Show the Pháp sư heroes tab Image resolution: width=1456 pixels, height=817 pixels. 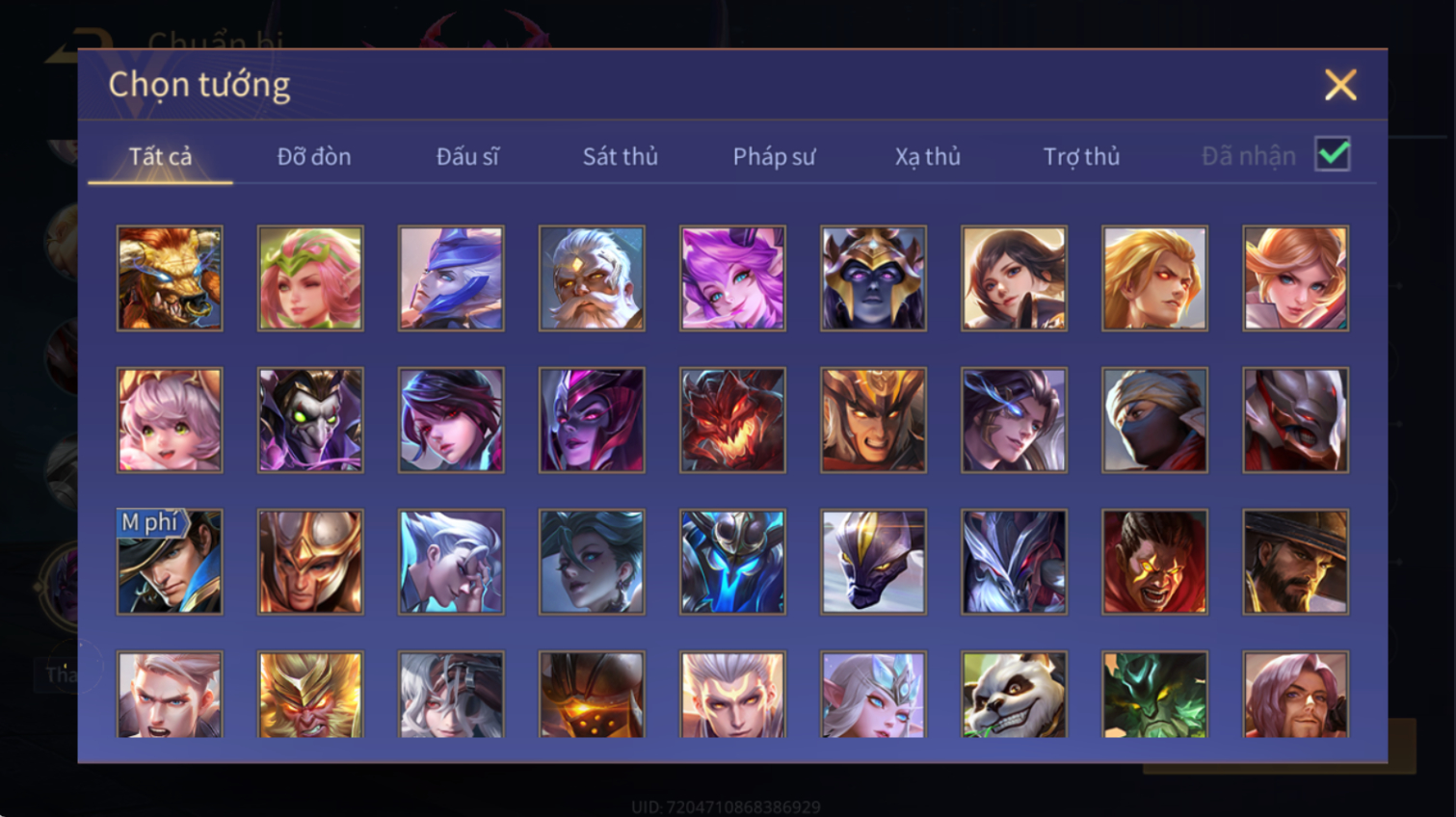(774, 156)
